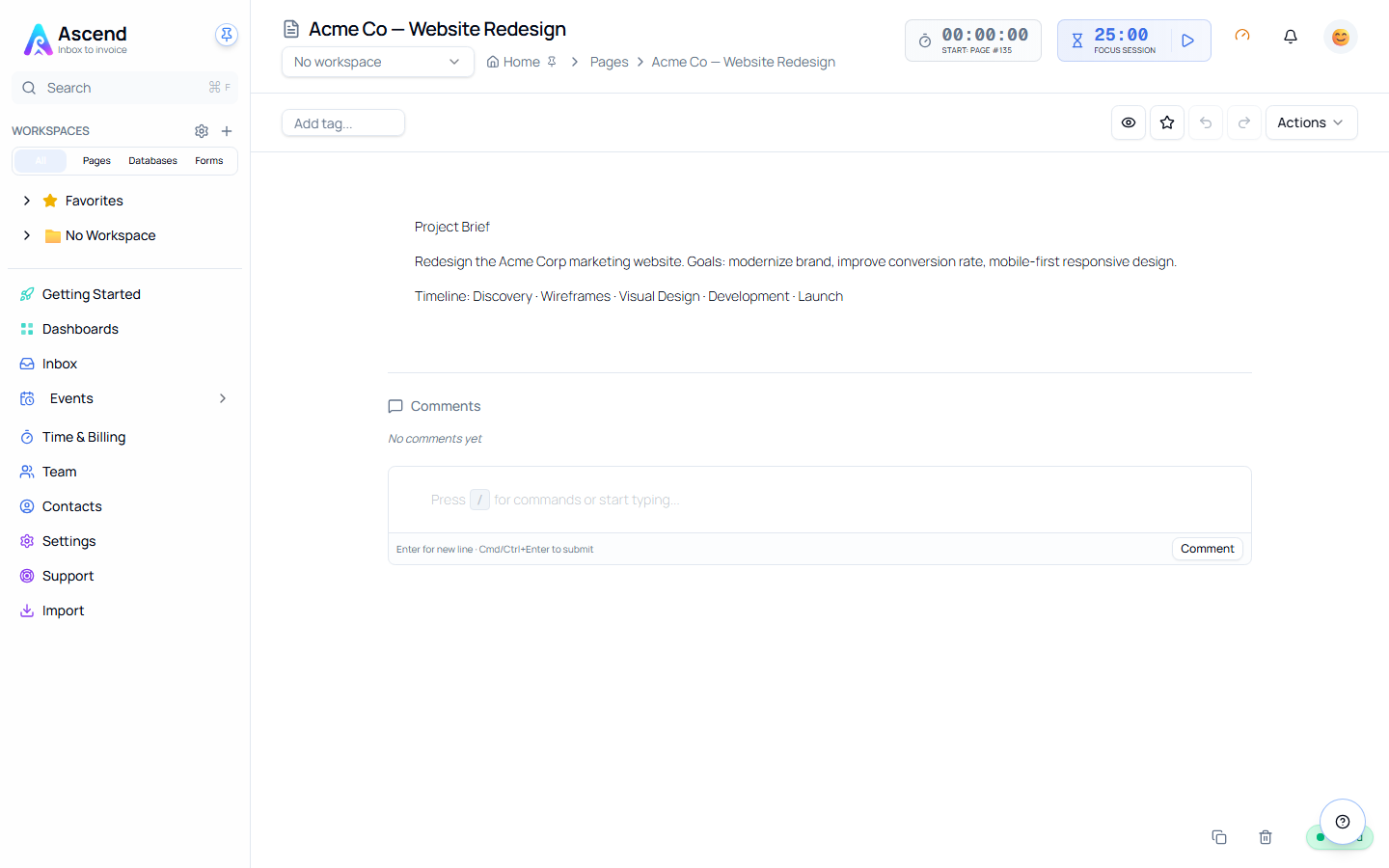Click the Project Brief heading text

click(x=452, y=227)
